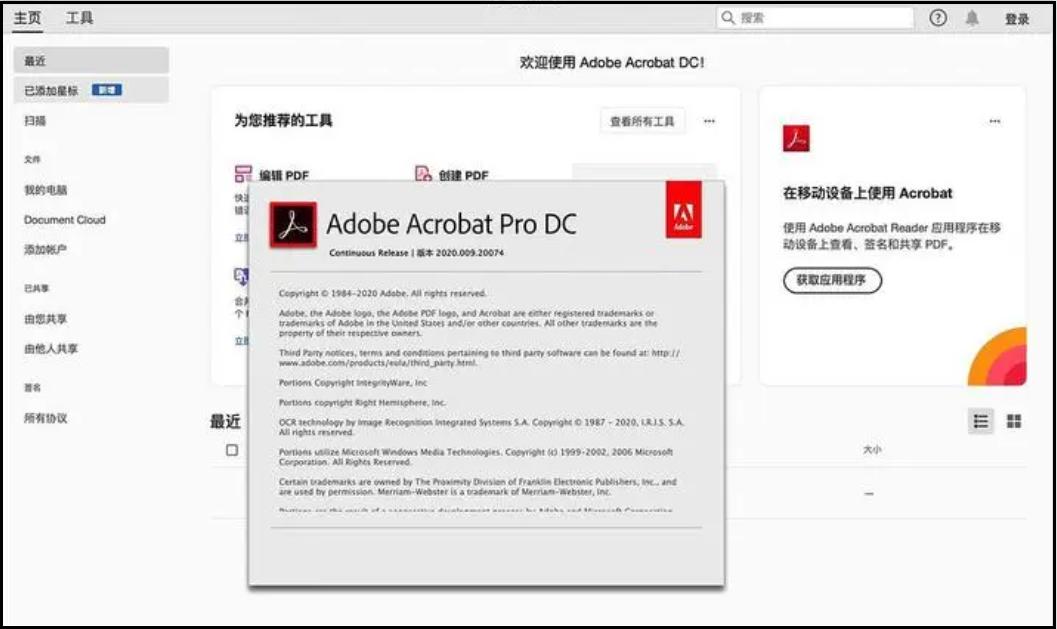The height and width of the screenshot is (629, 1057).
Task: Open the overflow menu next to 查看所有工具
Action: [710, 120]
